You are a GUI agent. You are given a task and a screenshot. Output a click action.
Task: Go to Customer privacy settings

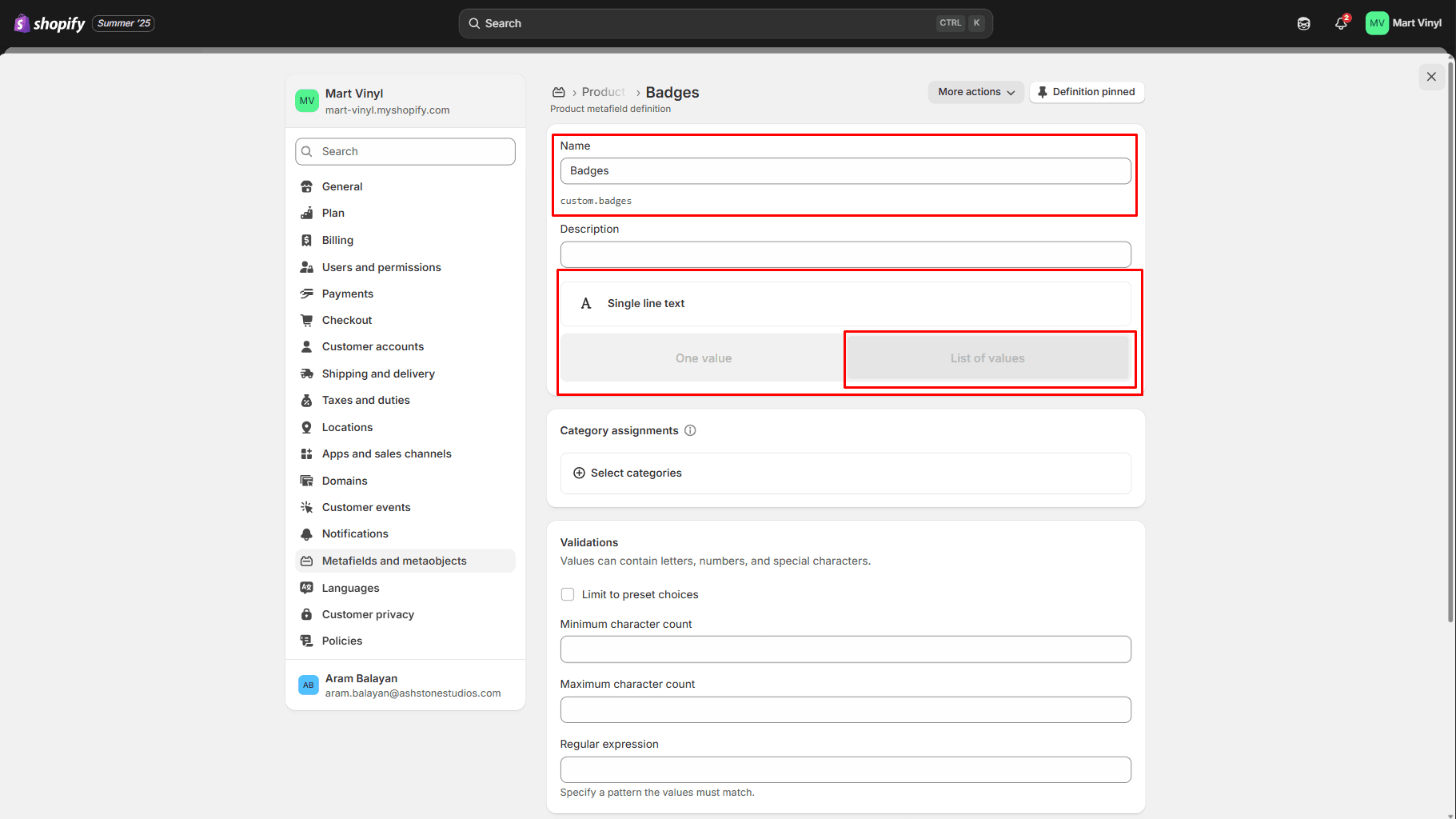point(368,614)
